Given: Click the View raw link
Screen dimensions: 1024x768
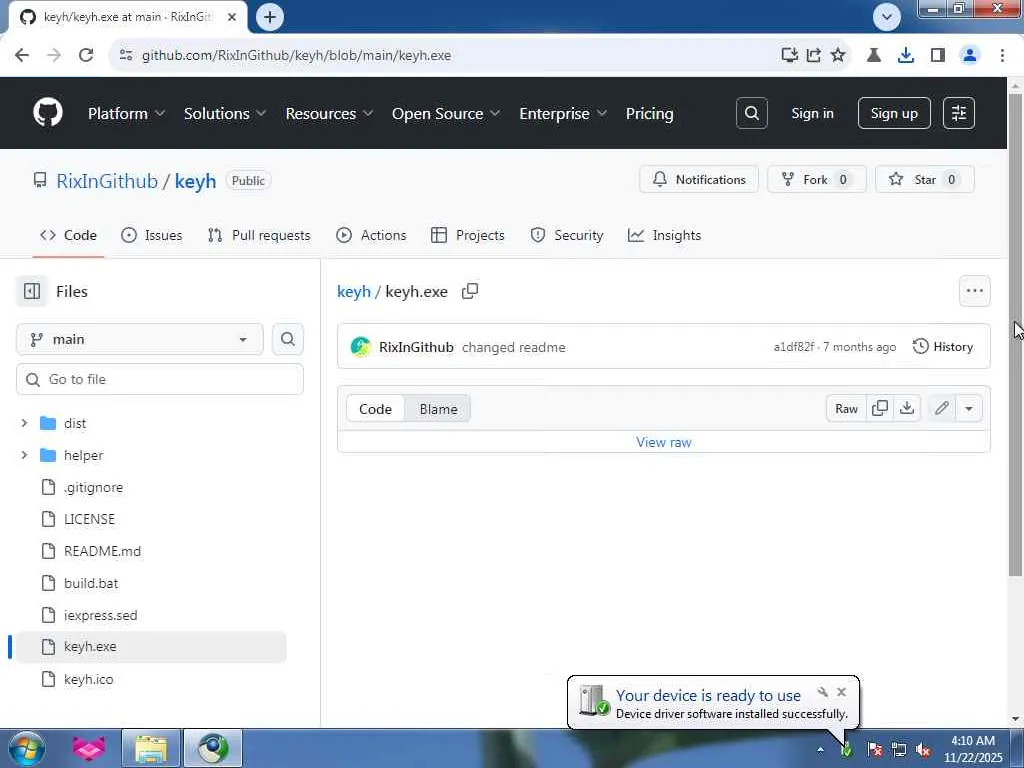Looking at the screenshot, I should [x=664, y=442].
